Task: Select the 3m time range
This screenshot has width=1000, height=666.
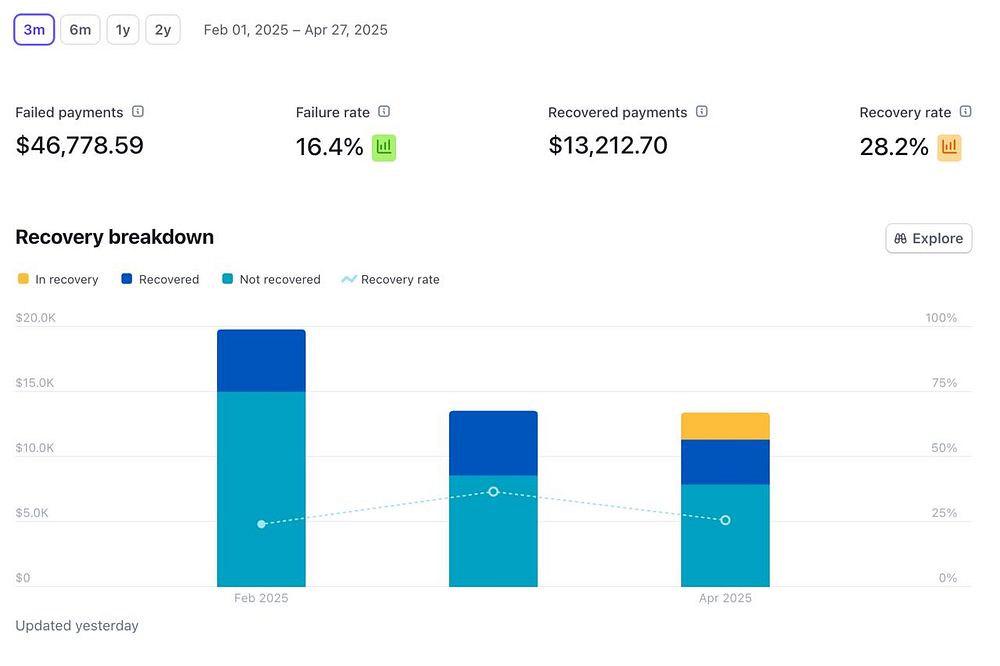Action: [34, 30]
